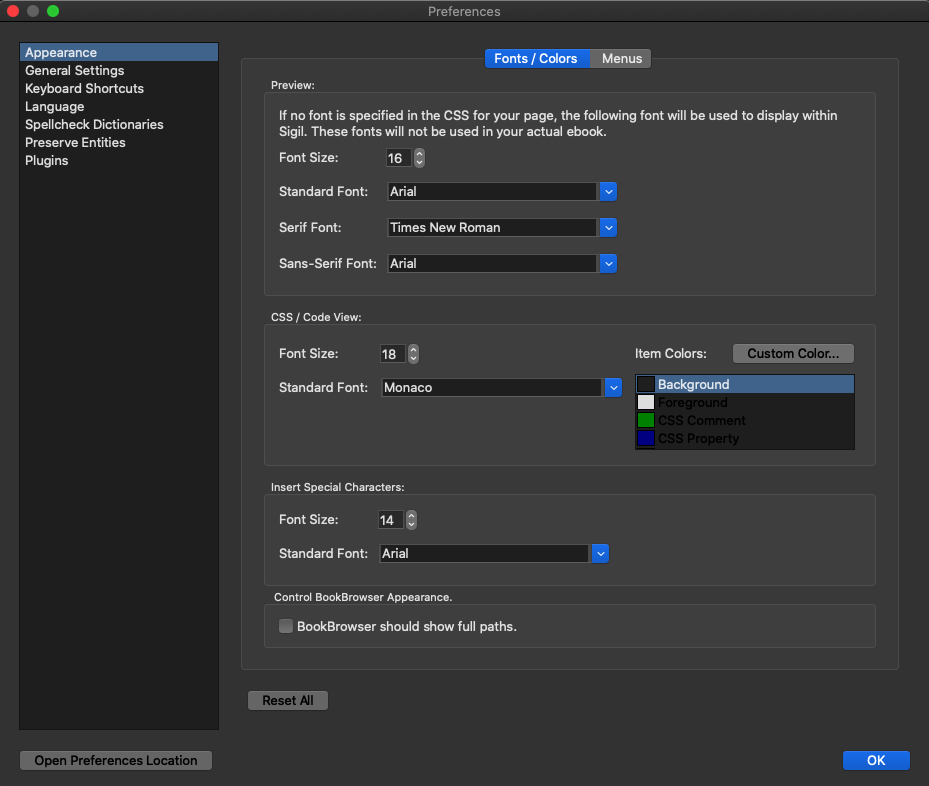Select the Fonts / Colors tab
Viewport: 929px width, 786px height.
[536, 59]
